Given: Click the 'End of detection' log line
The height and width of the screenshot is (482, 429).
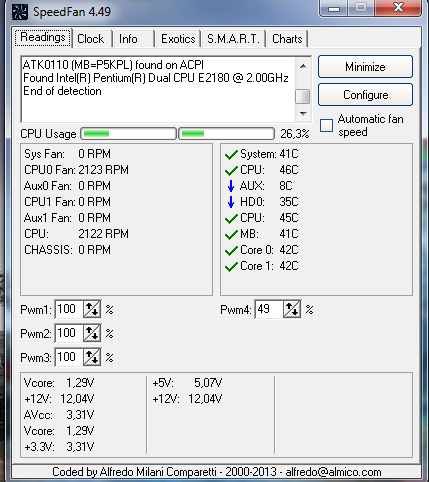Looking at the screenshot, I should pyautogui.click(x=62, y=91).
